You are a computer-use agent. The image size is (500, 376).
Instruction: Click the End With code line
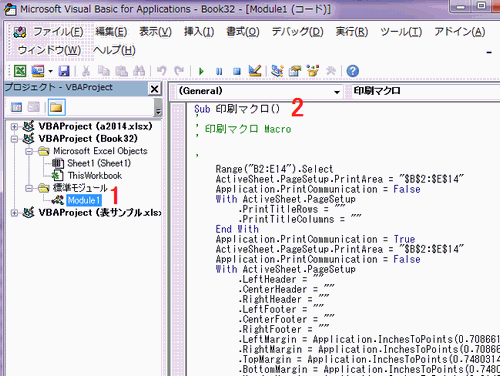[x=237, y=229]
